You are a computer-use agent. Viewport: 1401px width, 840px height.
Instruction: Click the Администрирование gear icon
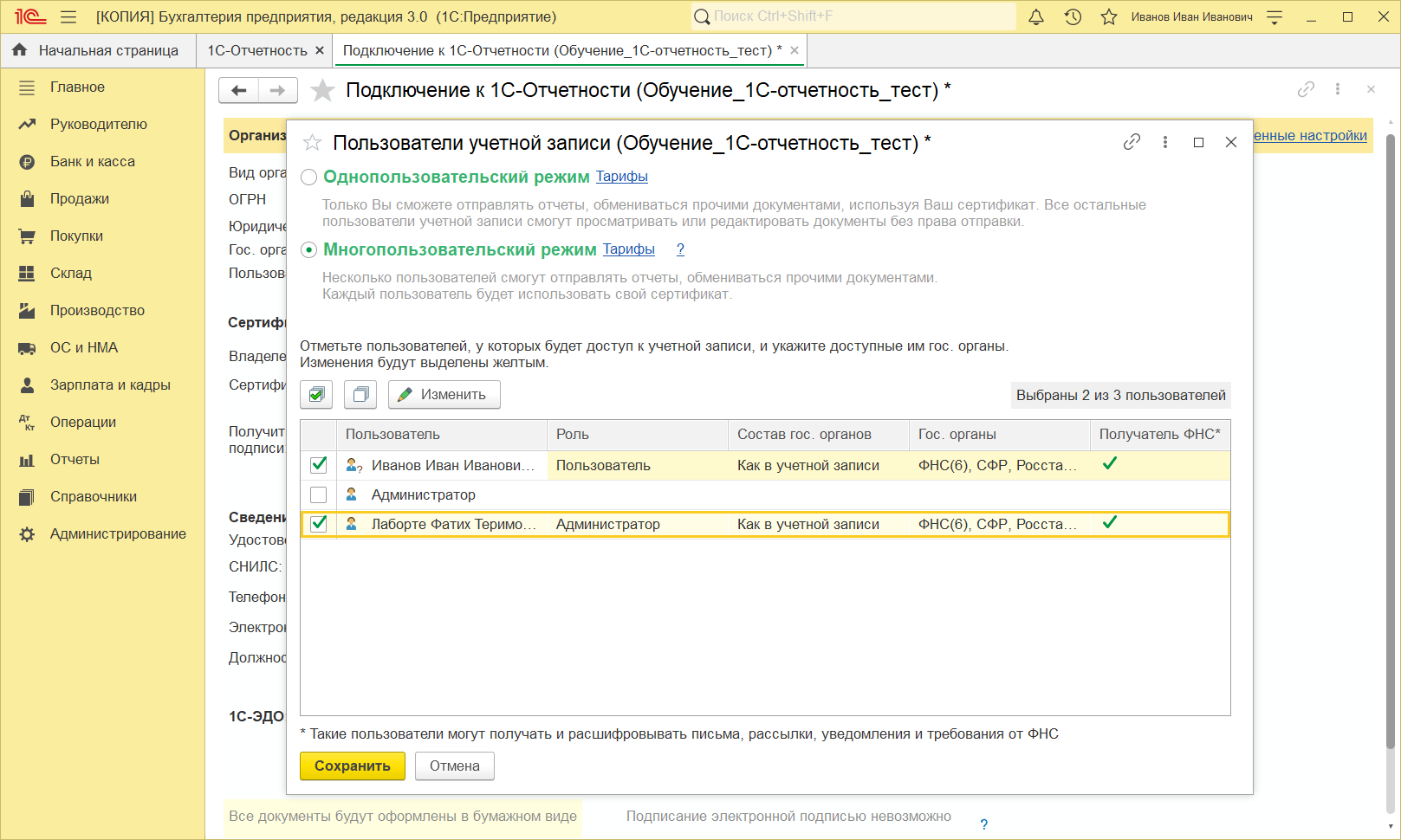pos(27,534)
